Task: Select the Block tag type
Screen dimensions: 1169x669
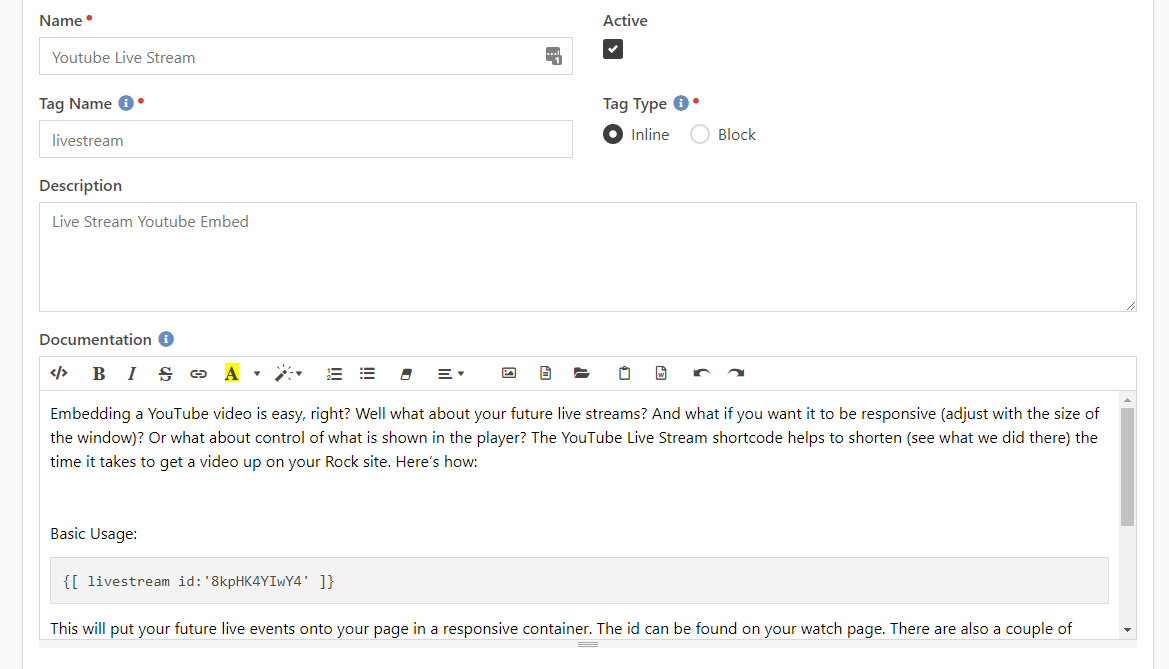Action: (699, 134)
